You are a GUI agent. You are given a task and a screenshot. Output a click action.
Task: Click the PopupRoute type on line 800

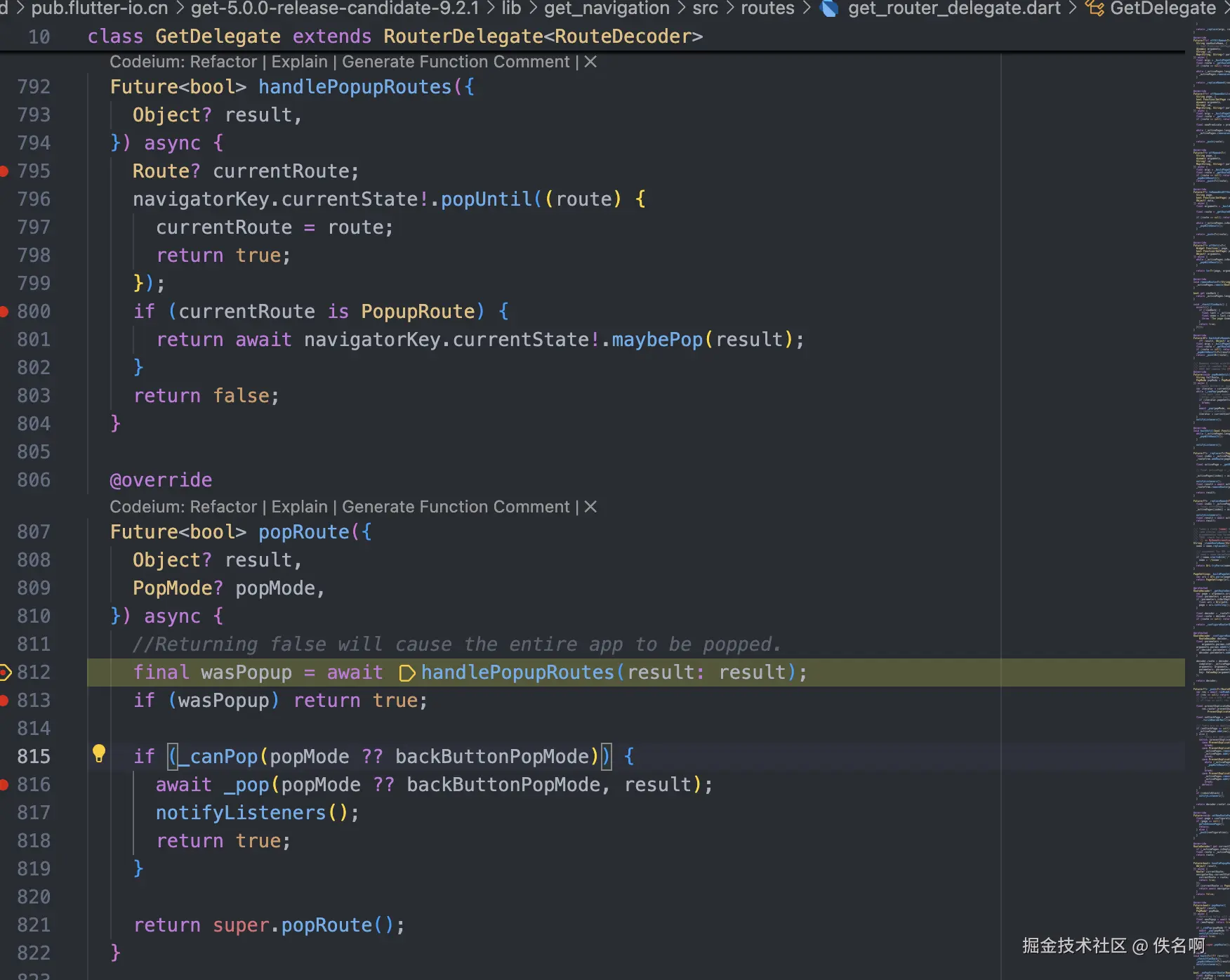[x=418, y=312]
